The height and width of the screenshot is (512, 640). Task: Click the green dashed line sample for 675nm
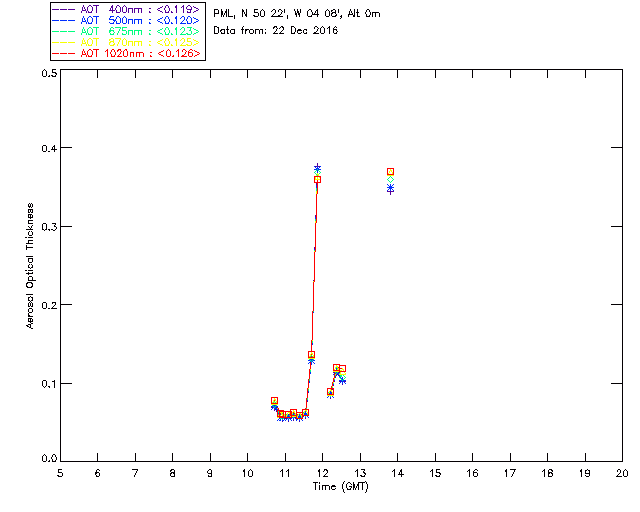click(64, 31)
